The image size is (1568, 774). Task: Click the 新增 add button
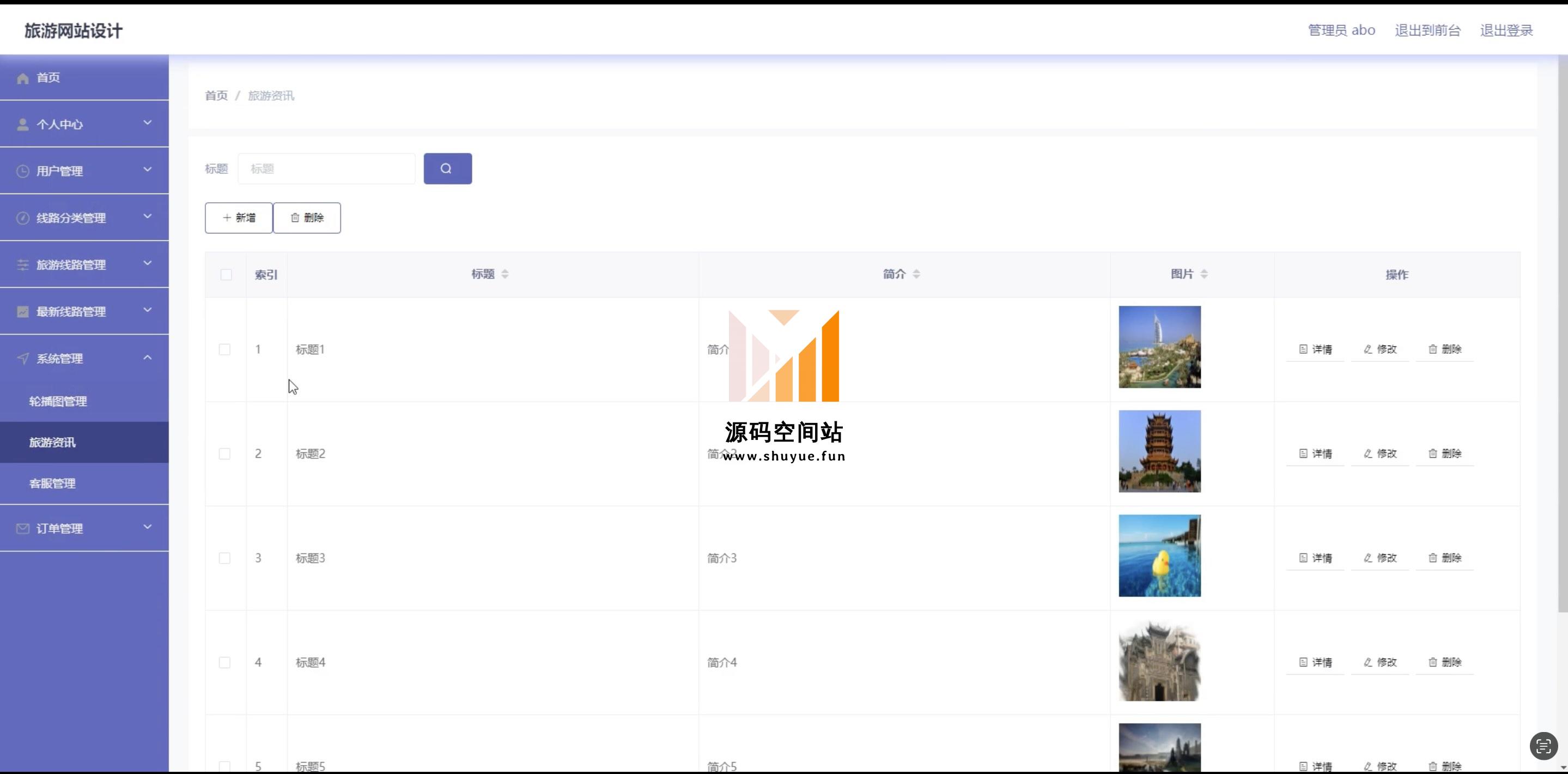(239, 218)
